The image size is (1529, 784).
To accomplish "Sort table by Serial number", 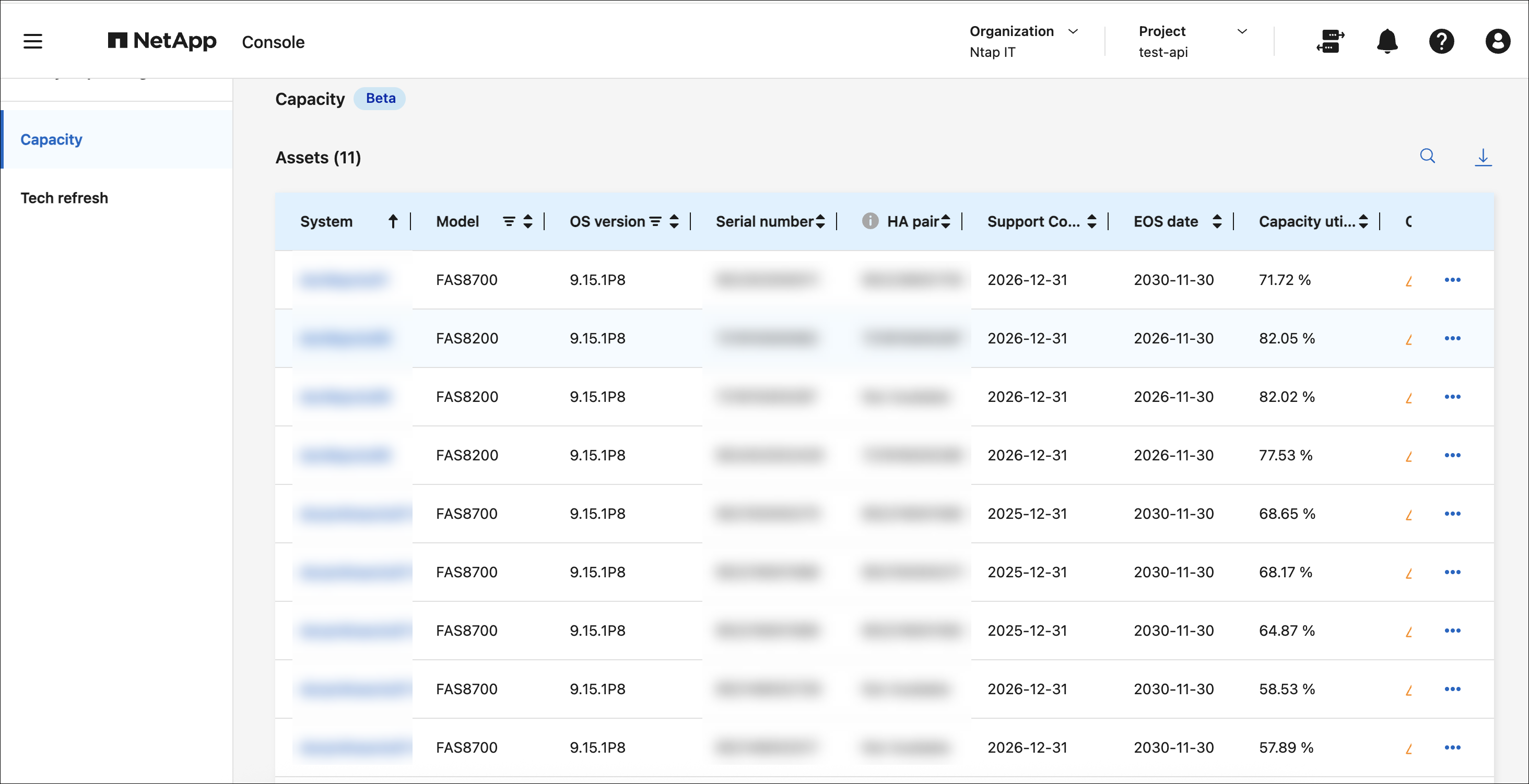I will pyautogui.click(x=820, y=221).
